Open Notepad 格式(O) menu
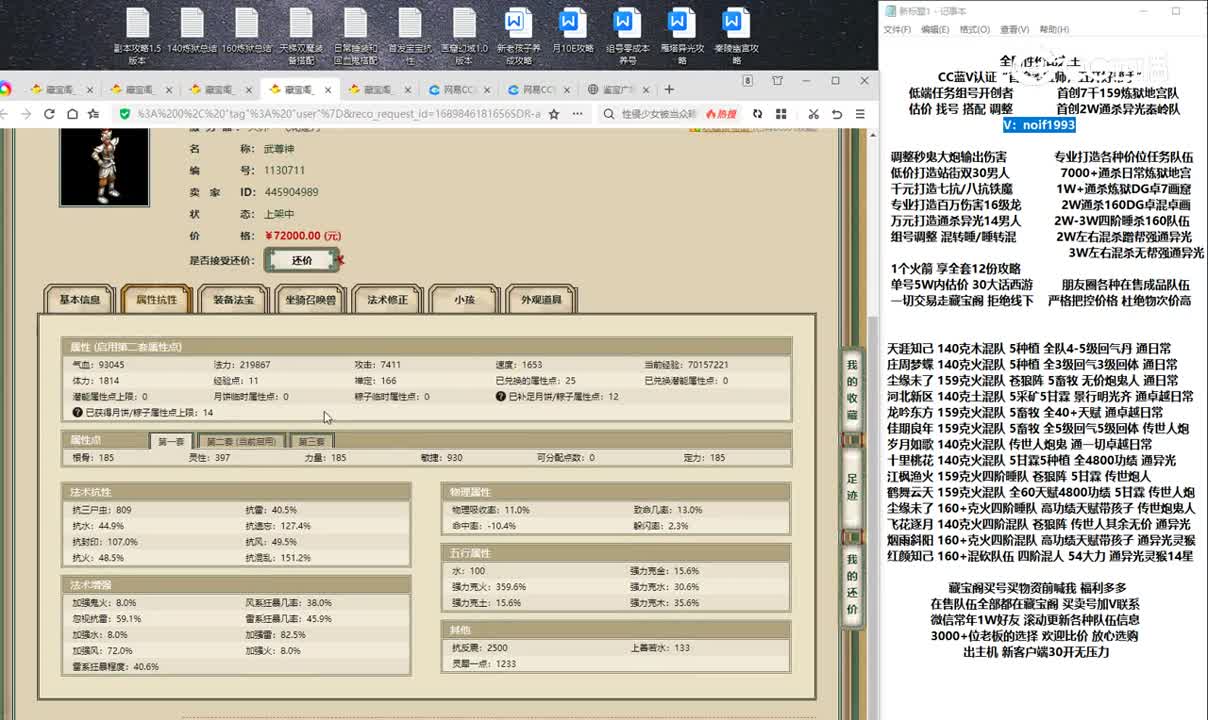 [974, 30]
